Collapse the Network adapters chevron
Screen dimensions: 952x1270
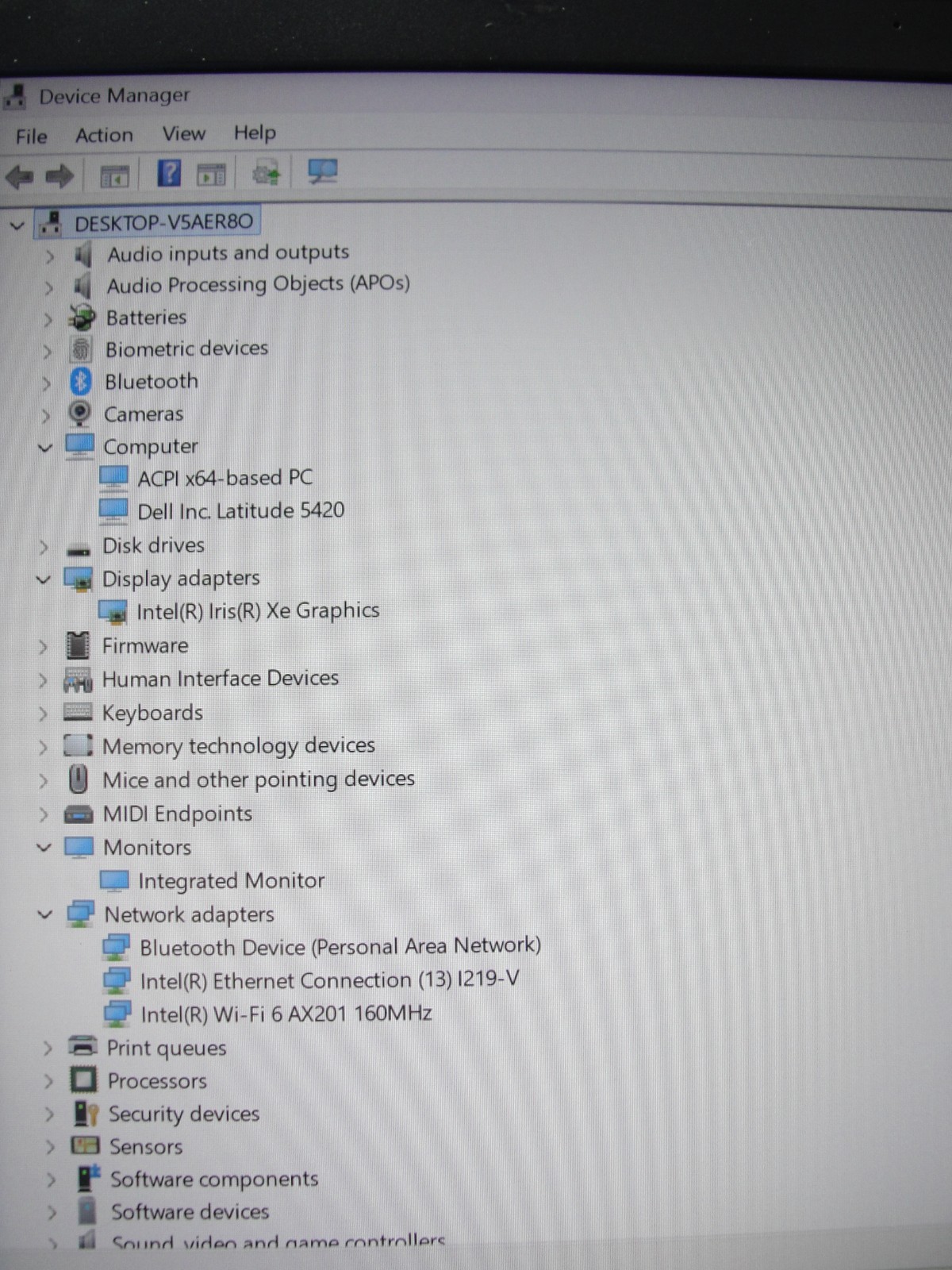click(x=45, y=914)
